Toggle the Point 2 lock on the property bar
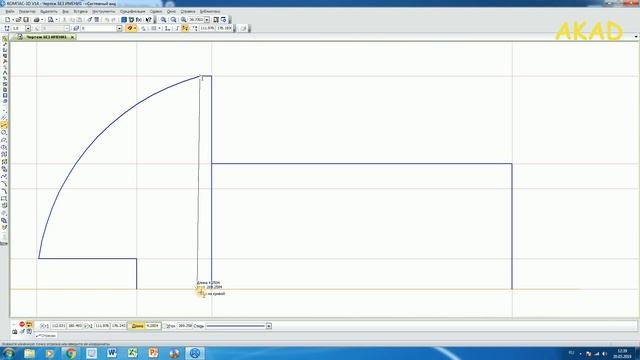The width and height of the screenshot is (640, 360). point(88,326)
